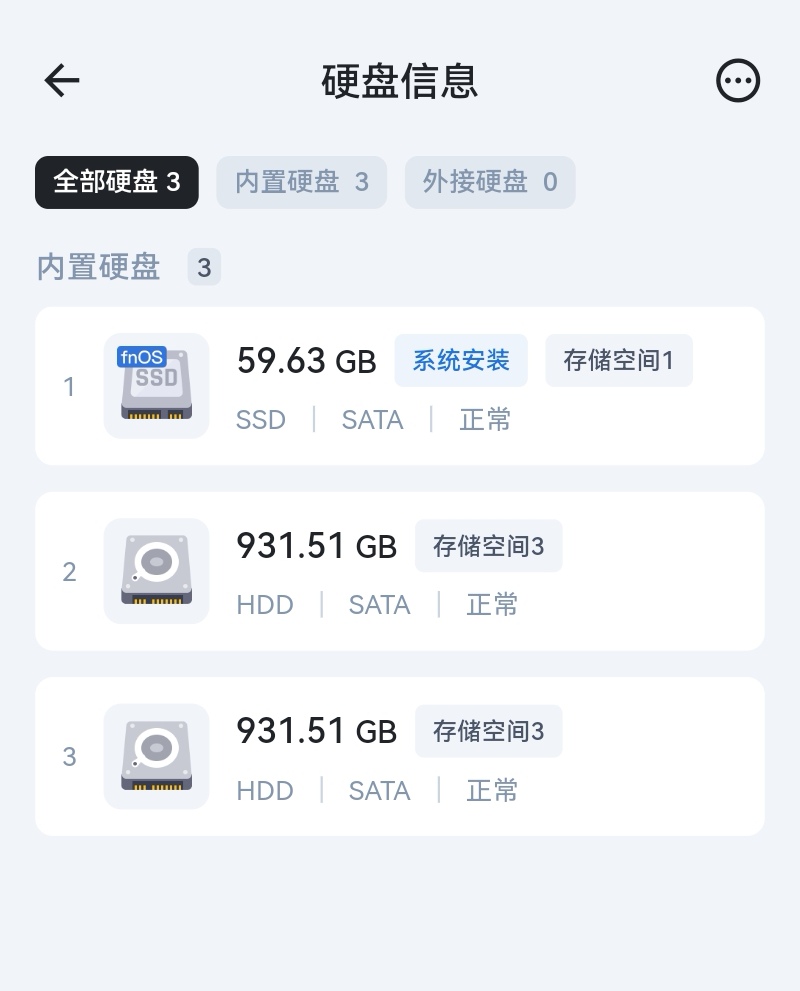Click the 内置硬盘 section heading

(99, 267)
